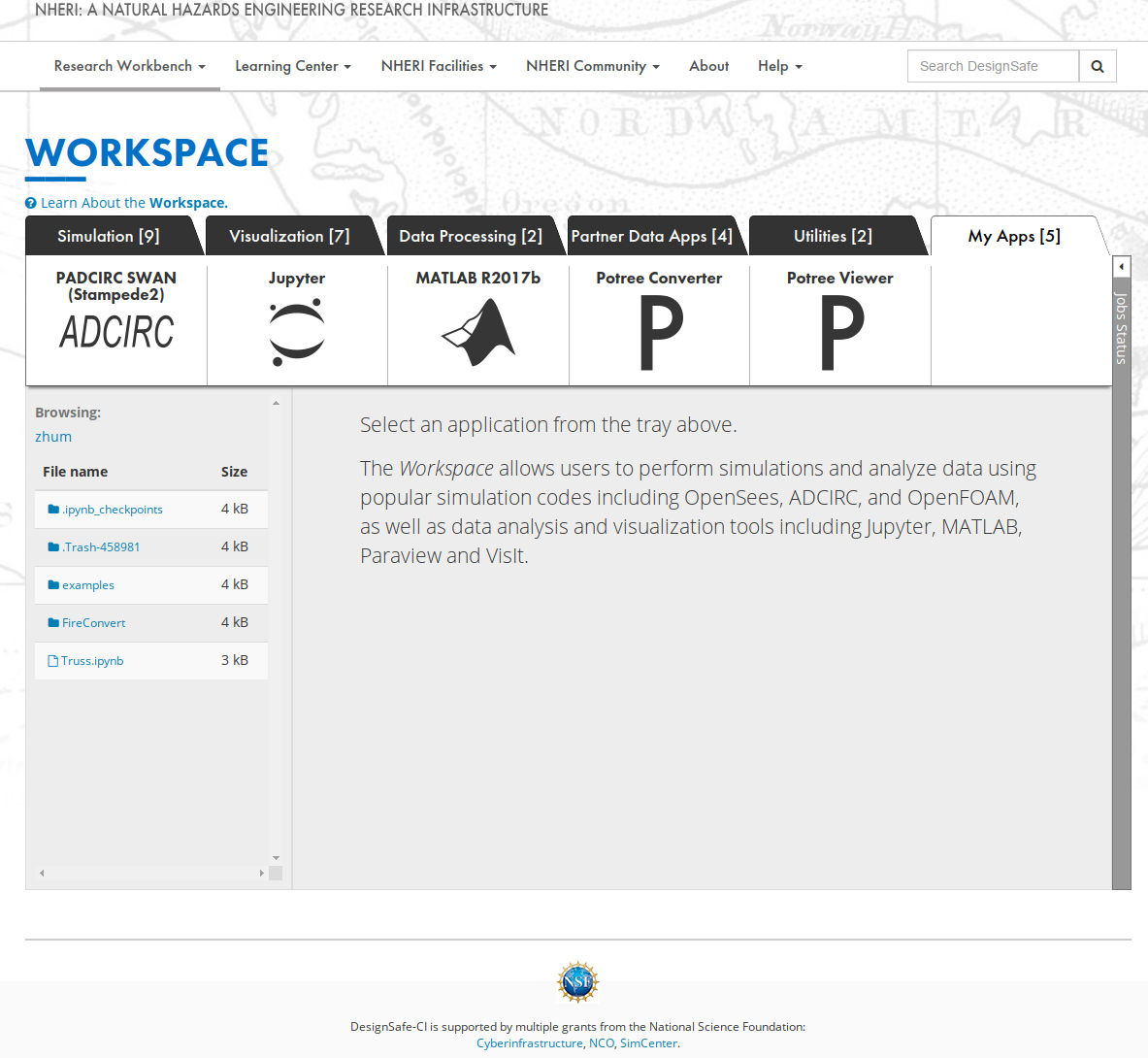
Task: Click the File name column header
Action: [x=76, y=472]
